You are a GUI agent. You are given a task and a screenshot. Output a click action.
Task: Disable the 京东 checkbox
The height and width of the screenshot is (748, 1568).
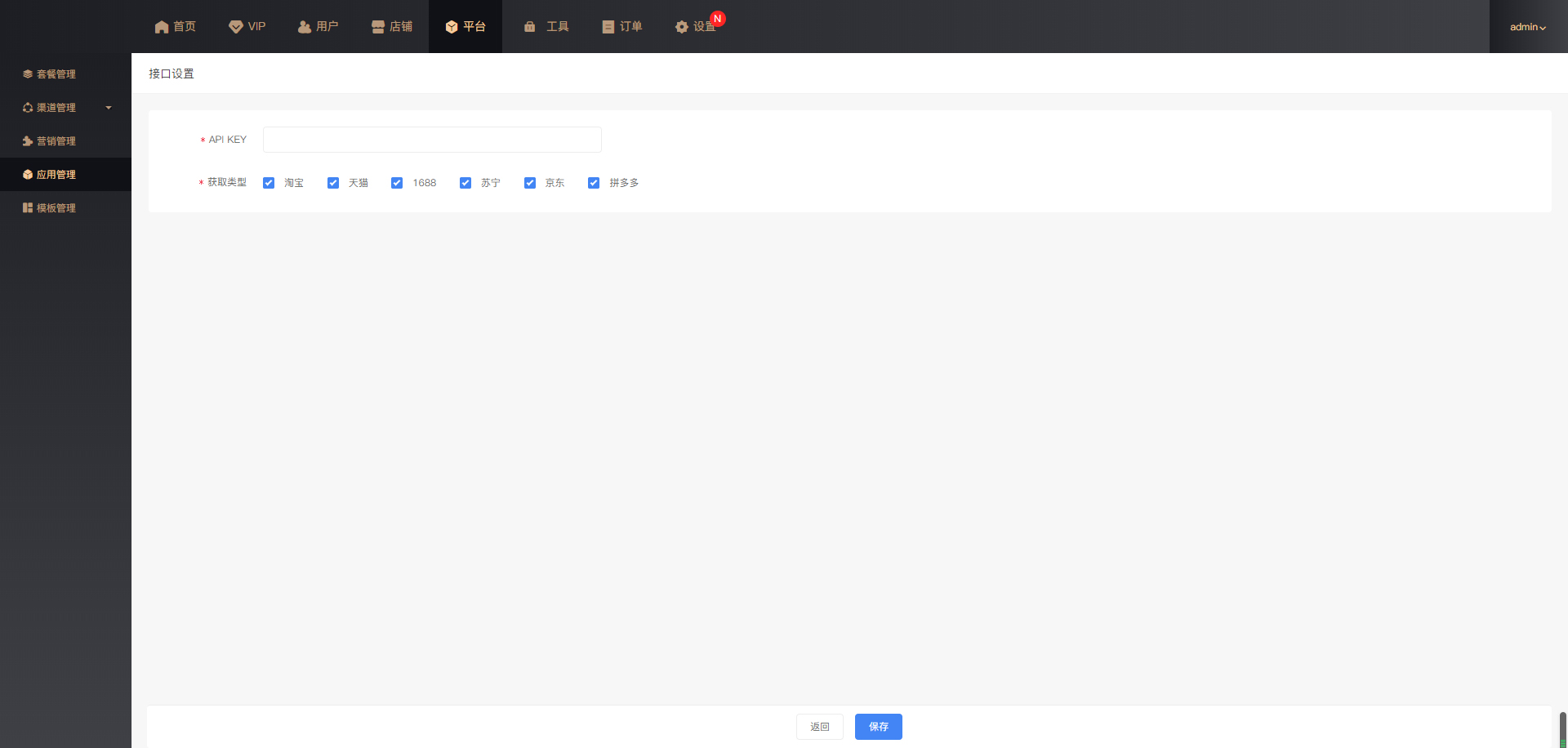pyautogui.click(x=530, y=183)
